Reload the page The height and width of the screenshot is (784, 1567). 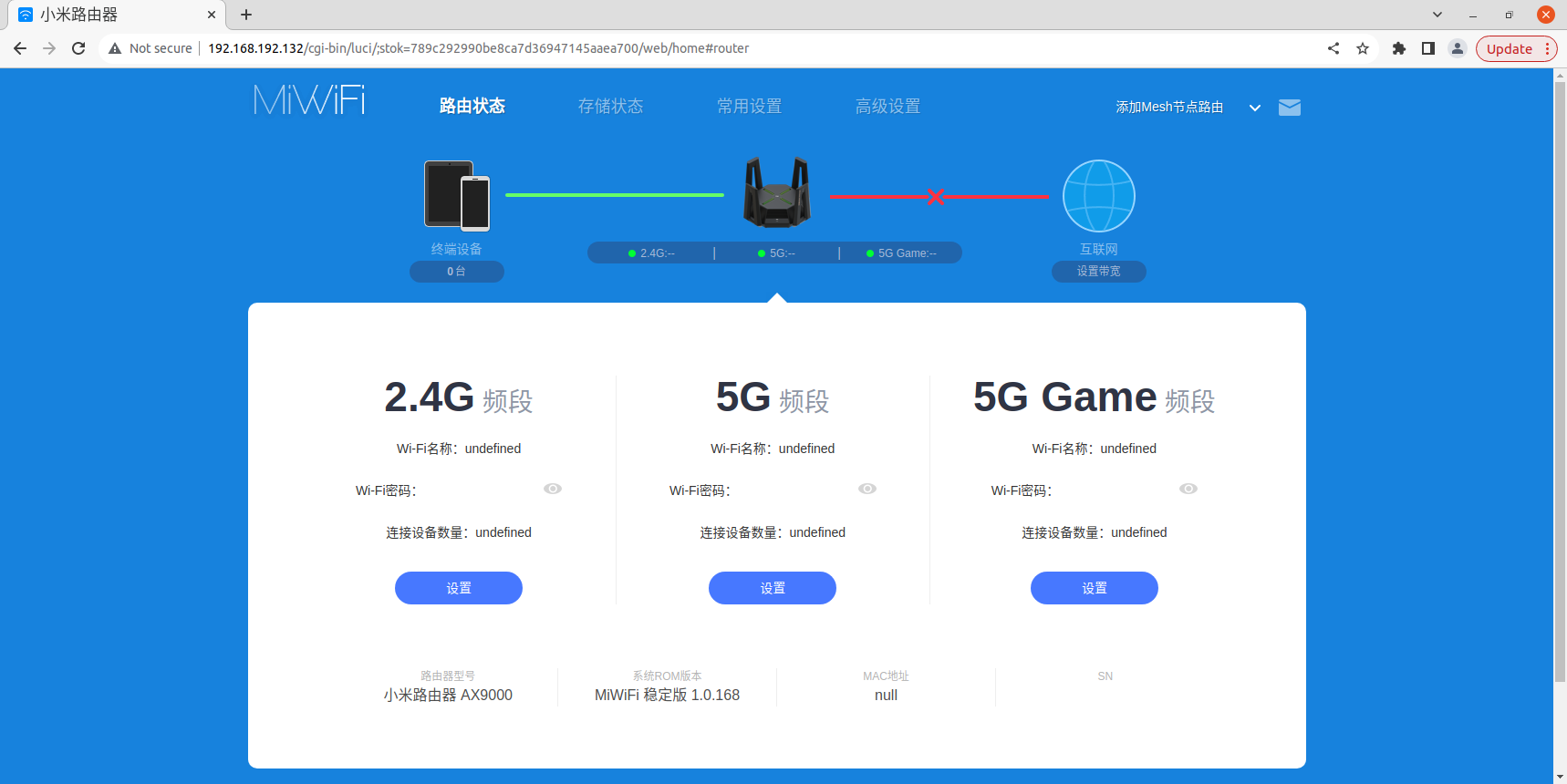(x=78, y=48)
